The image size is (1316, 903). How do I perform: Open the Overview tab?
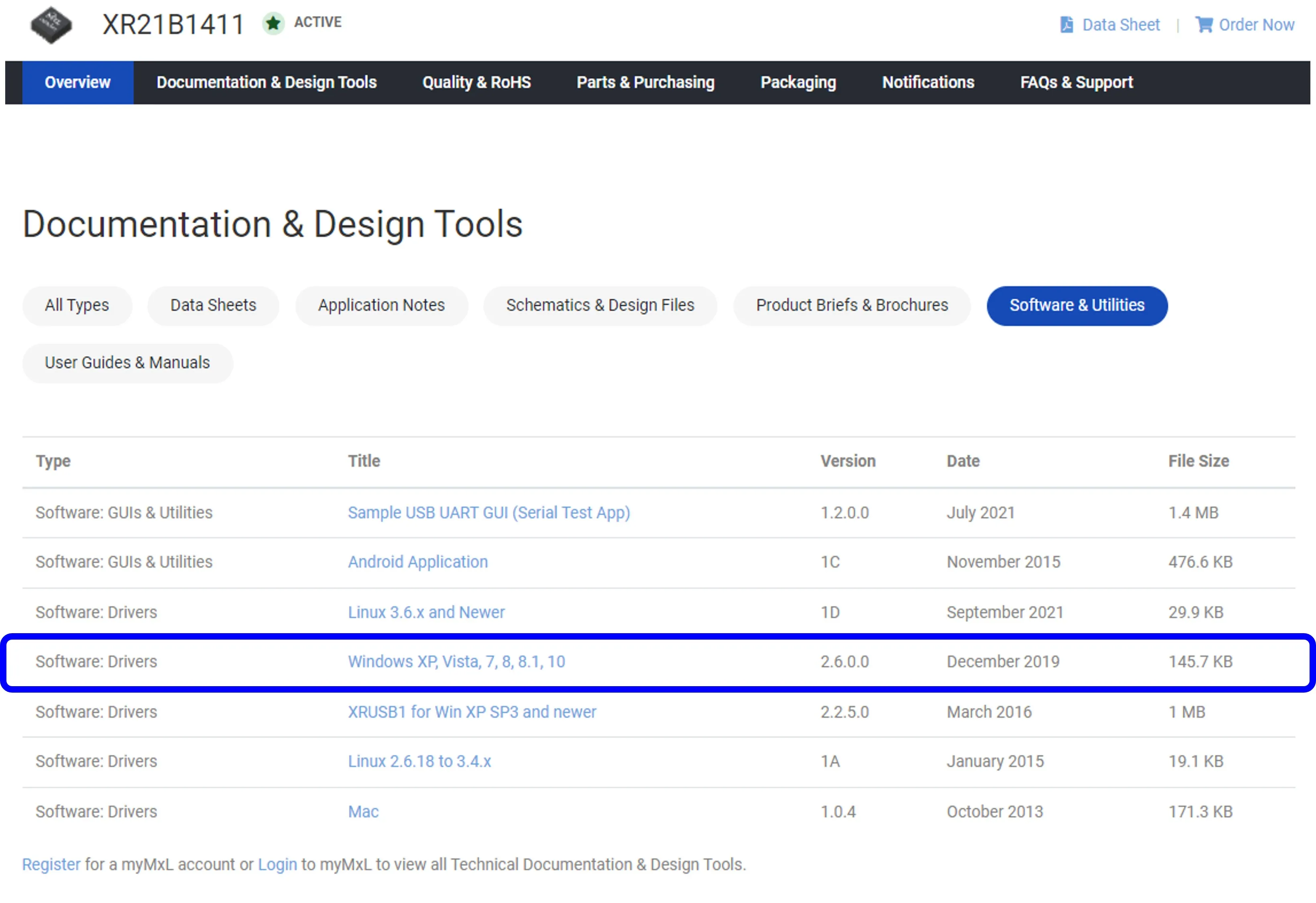[77, 83]
